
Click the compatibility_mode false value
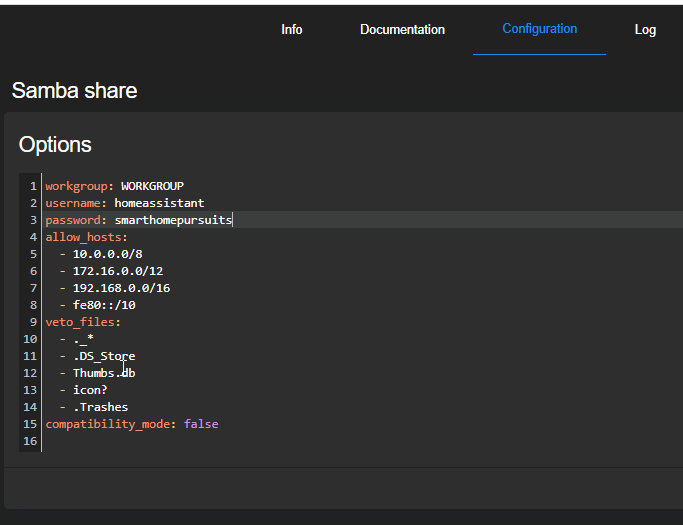(201, 424)
